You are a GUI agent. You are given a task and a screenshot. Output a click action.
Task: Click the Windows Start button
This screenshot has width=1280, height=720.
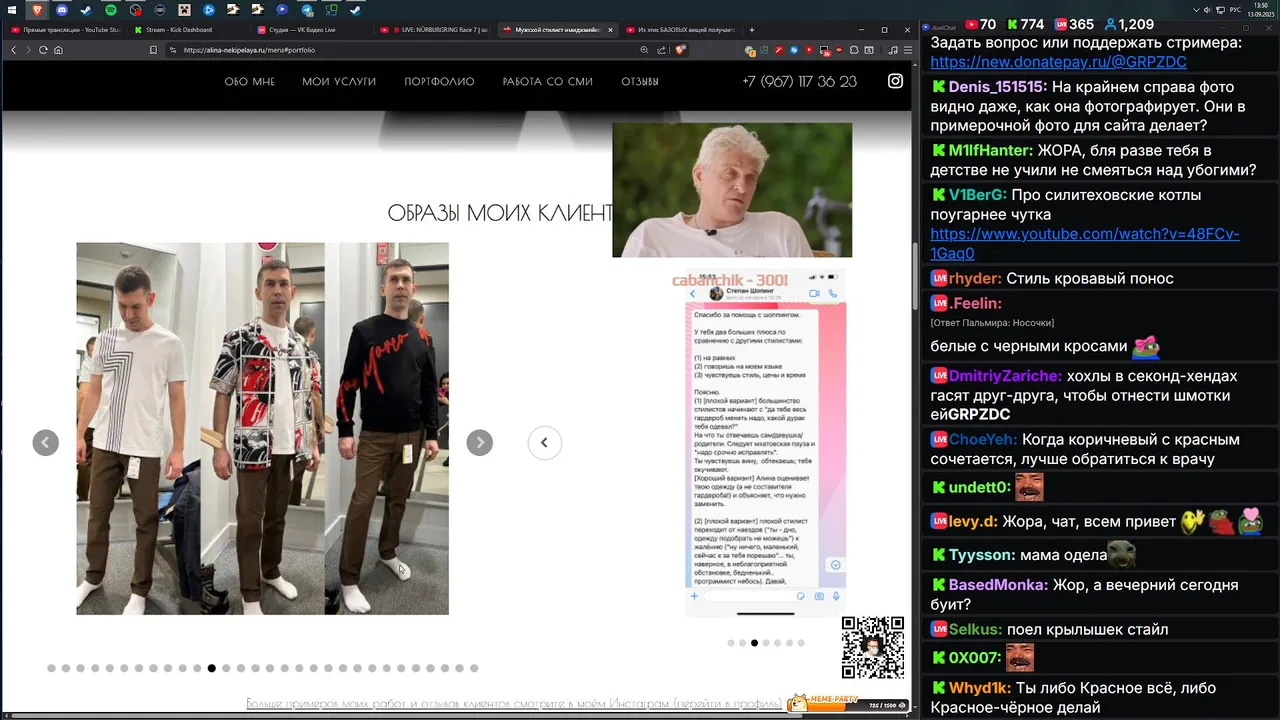12,10
